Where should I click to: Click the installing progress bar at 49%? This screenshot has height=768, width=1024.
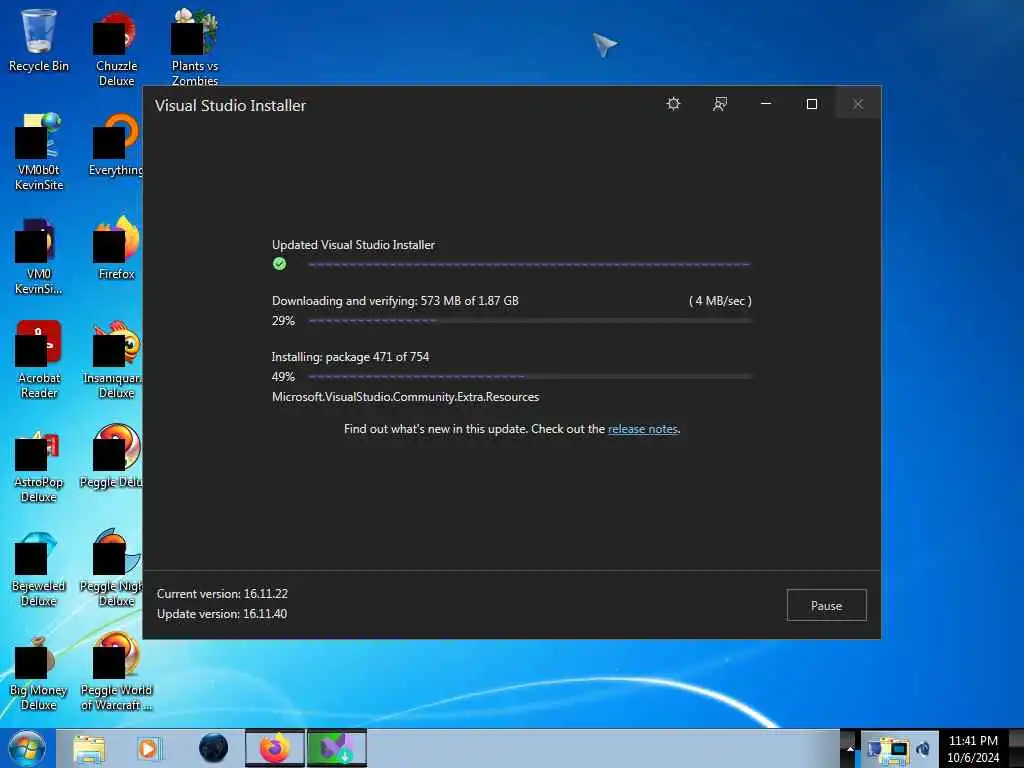[x=530, y=377]
